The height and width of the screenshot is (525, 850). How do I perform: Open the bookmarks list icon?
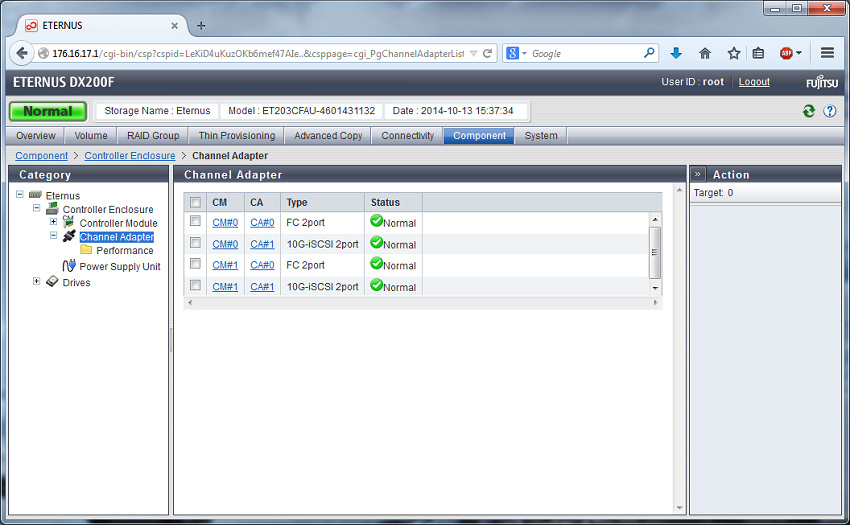tap(758, 53)
